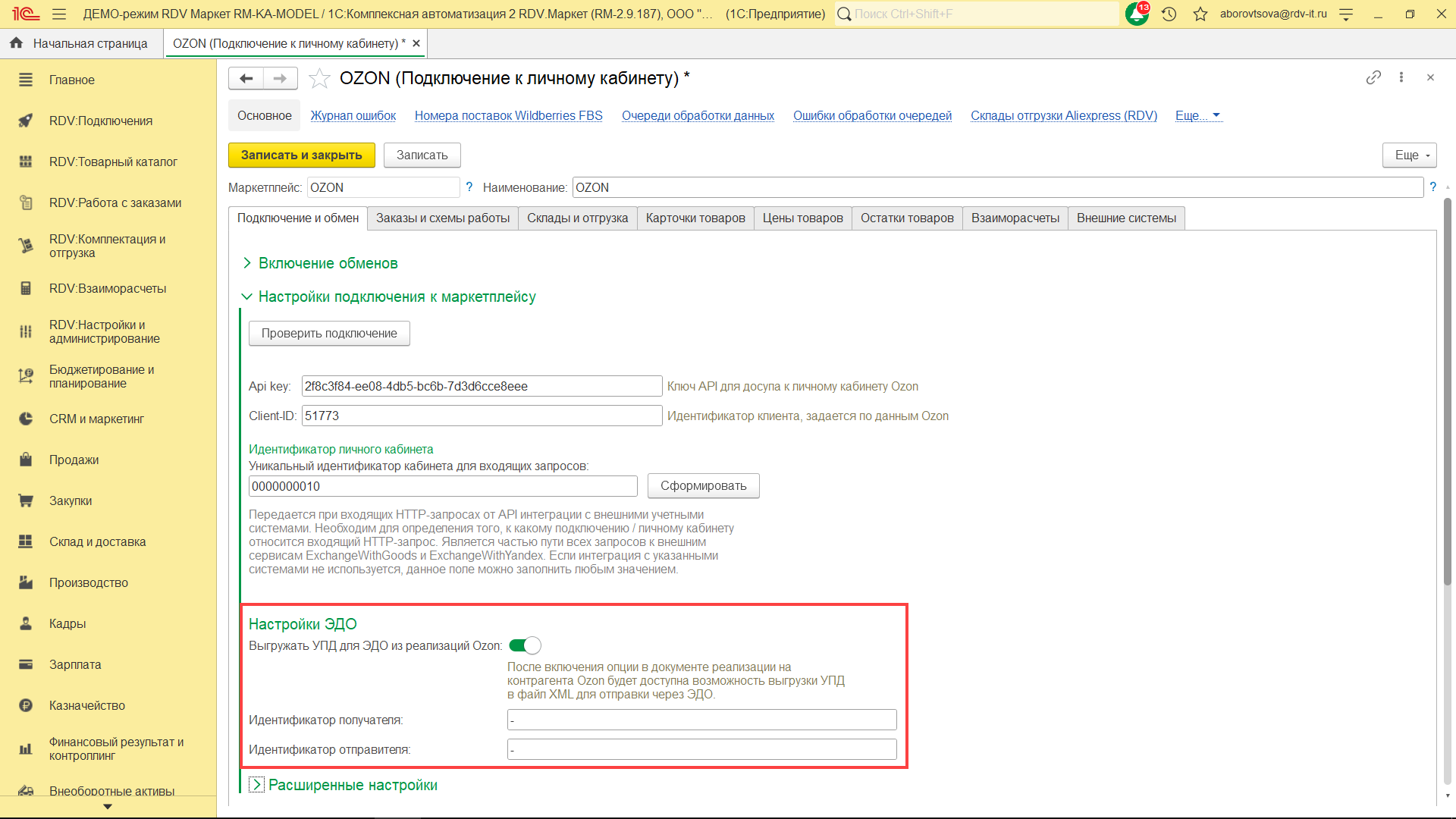Viewport: 1456px width, 819px height.
Task: Open the history clock icon
Action: click(1169, 14)
